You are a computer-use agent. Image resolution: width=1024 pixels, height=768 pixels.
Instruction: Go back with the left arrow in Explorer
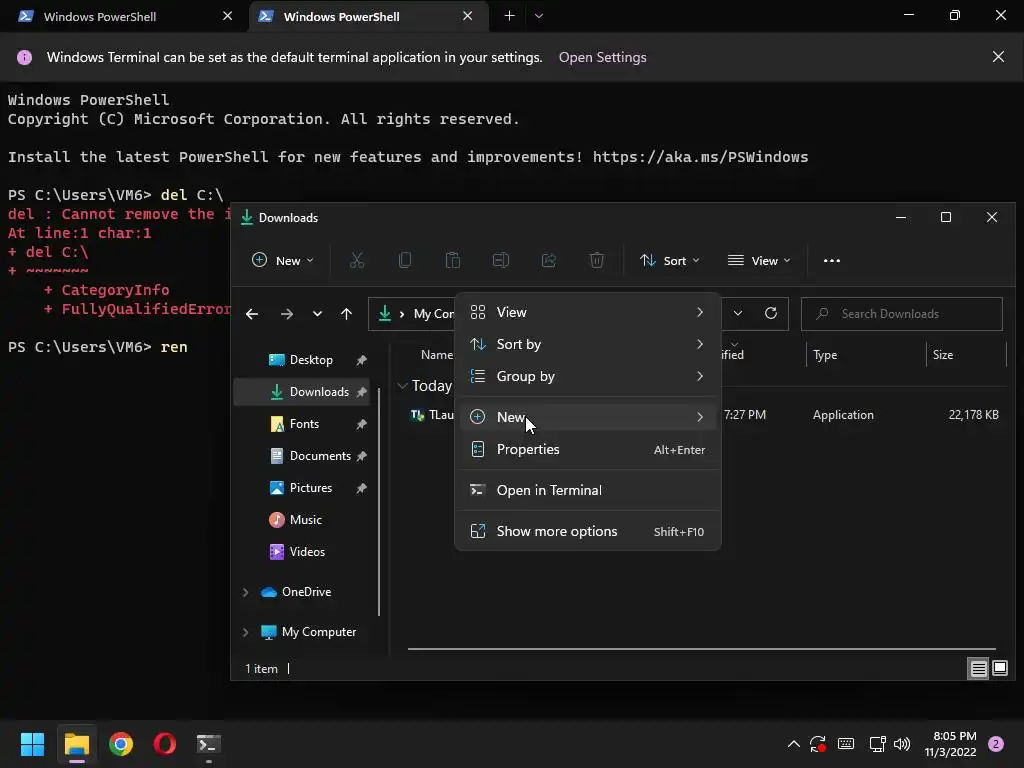(251, 314)
